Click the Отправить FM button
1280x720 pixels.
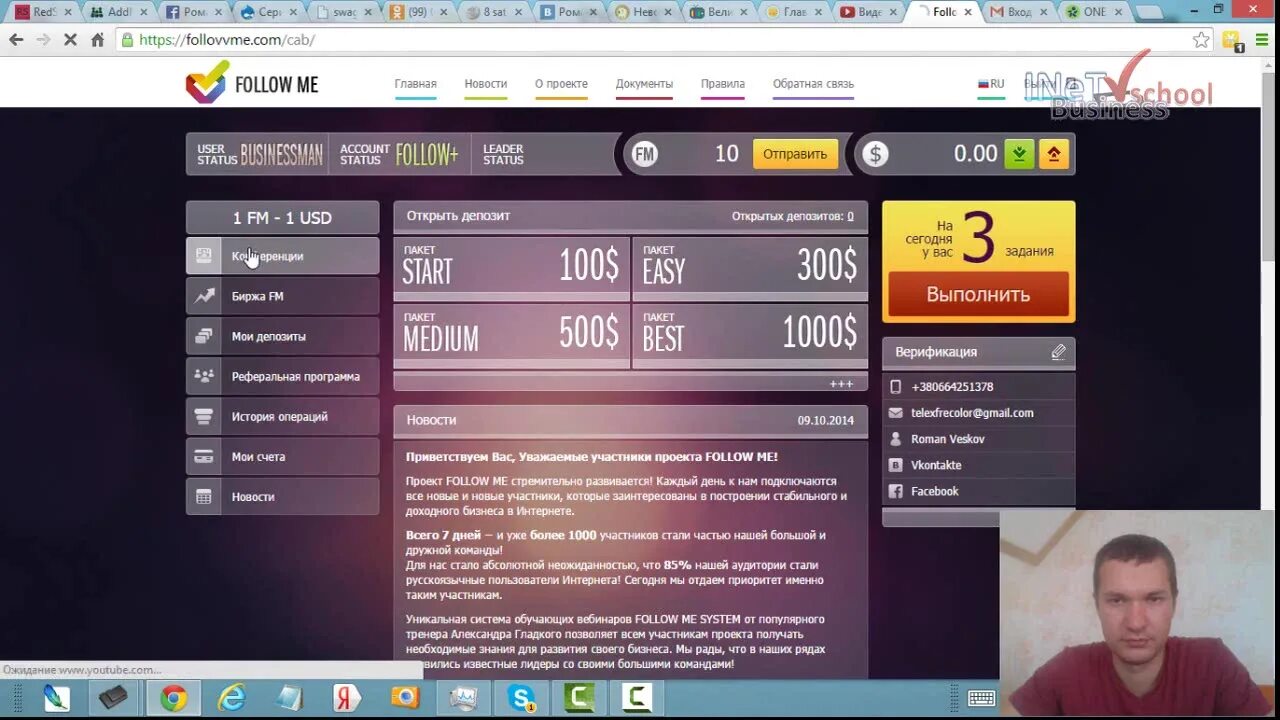click(x=795, y=154)
